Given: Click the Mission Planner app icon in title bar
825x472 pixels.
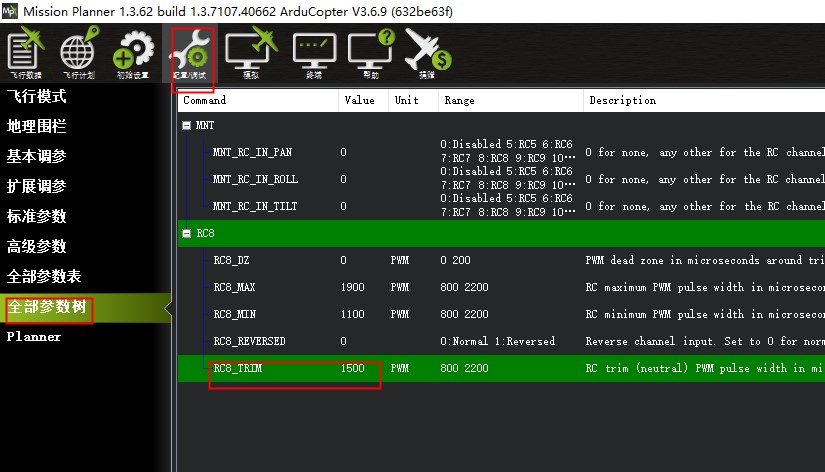Looking at the screenshot, I should 9,11.
